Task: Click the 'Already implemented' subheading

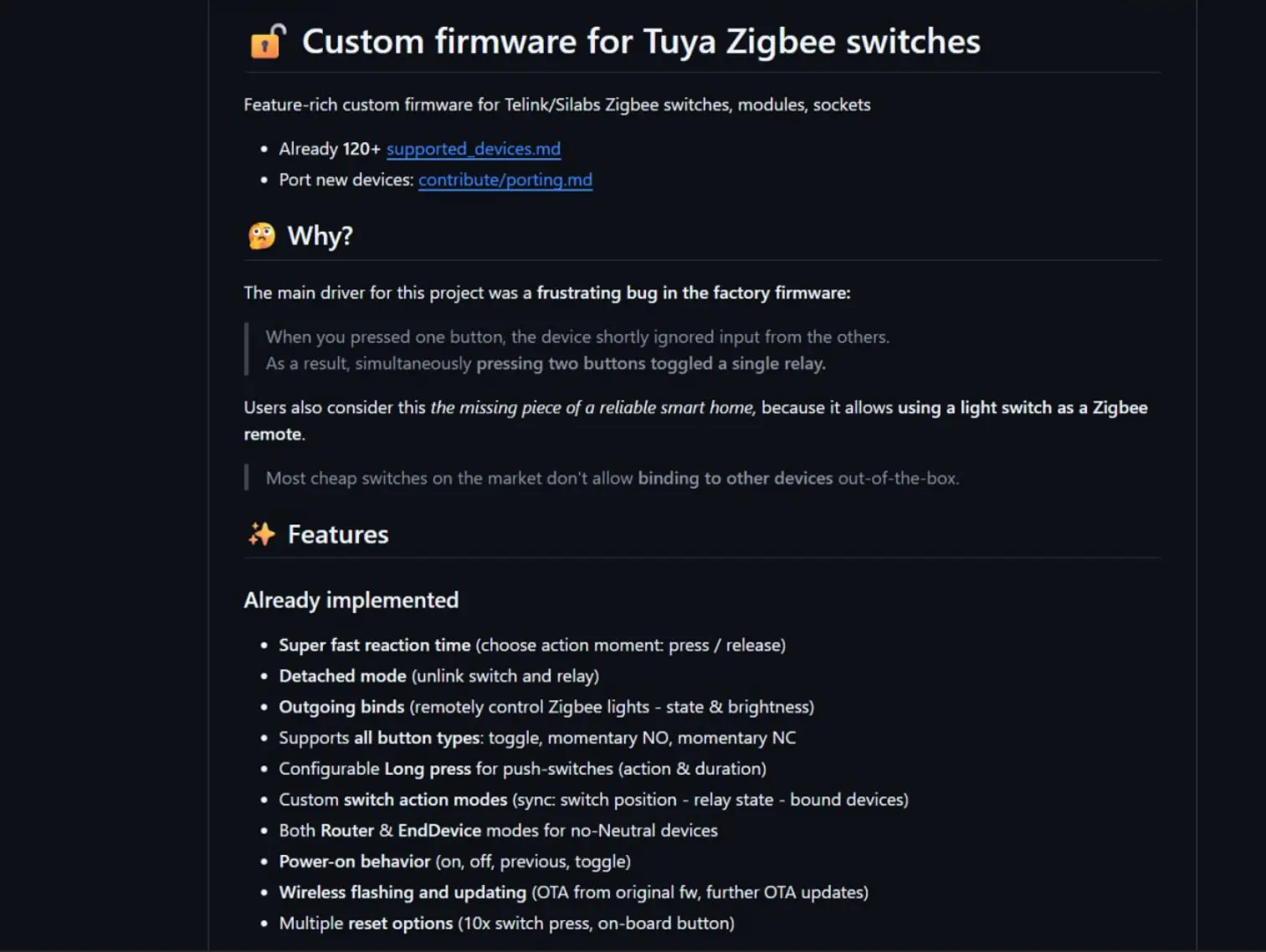Action: [351, 600]
